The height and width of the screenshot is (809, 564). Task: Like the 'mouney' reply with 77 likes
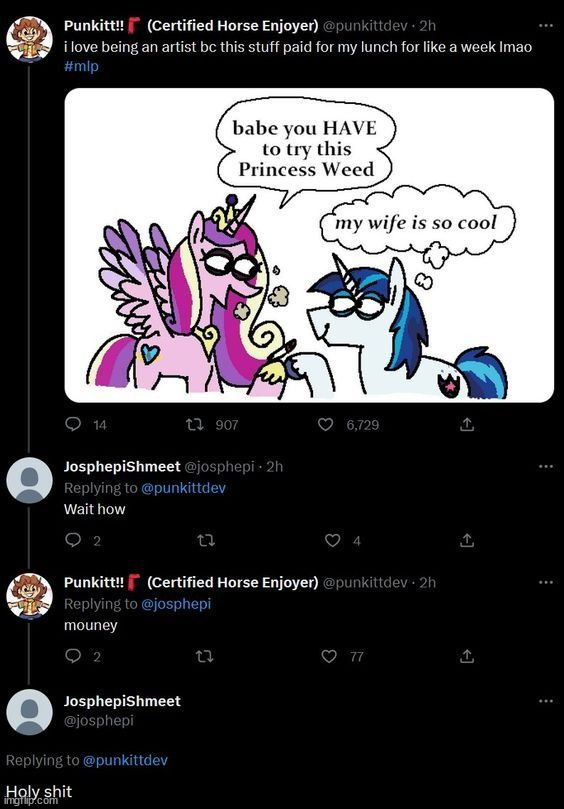point(329,656)
